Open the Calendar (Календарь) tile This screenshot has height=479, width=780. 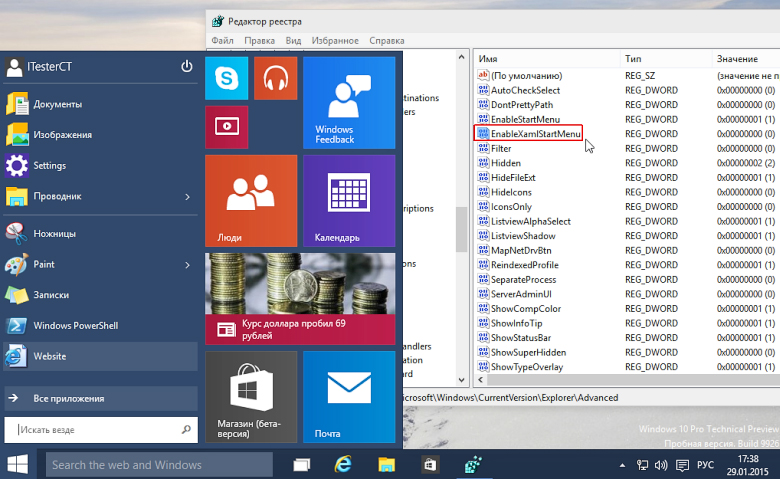coord(349,201)
